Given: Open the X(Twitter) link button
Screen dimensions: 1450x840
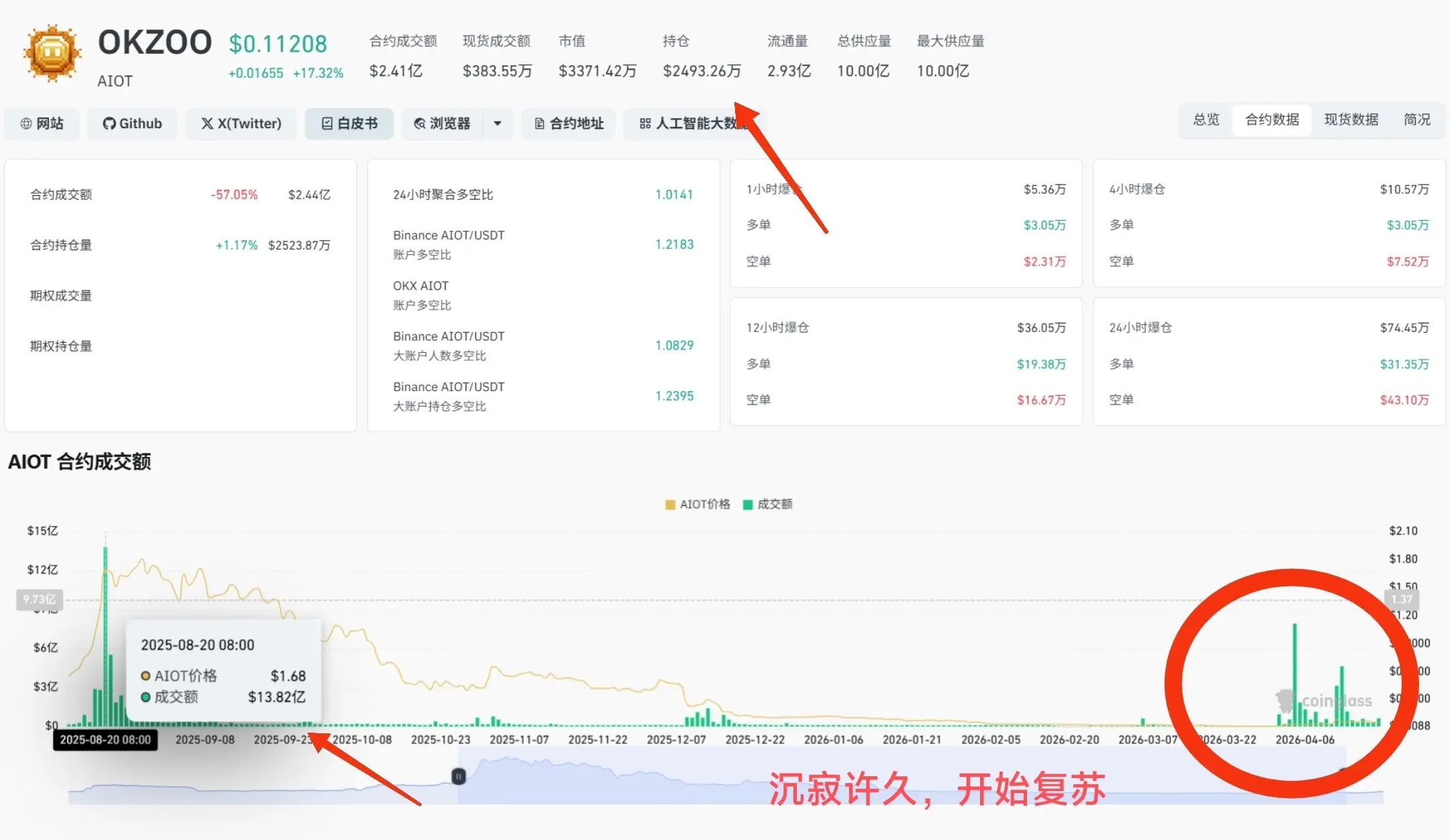Looking at the screenshot, I should [241, 123].
